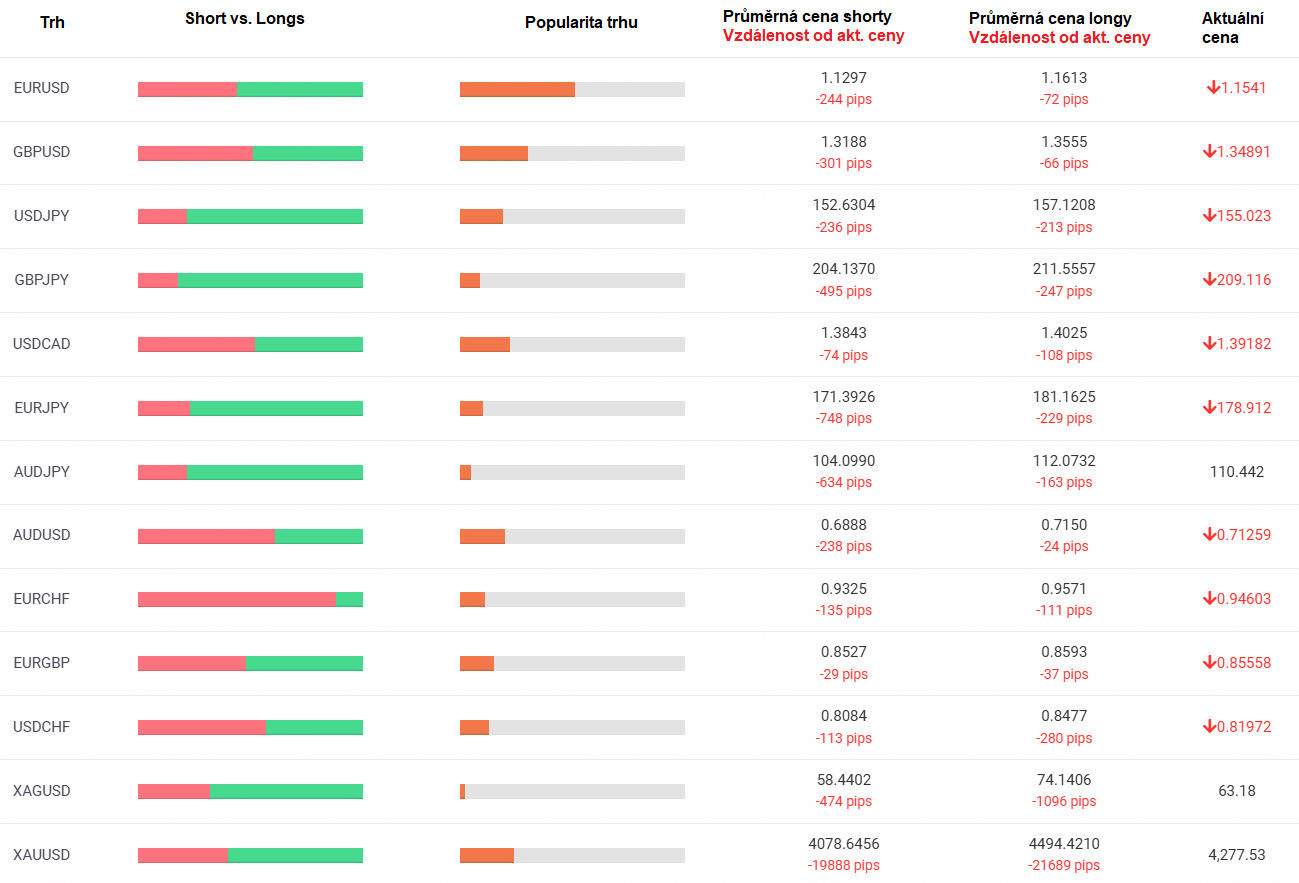Click the Short vs. Longs column header
Screen dimensions: 1299x883
(x=245, y=19)
